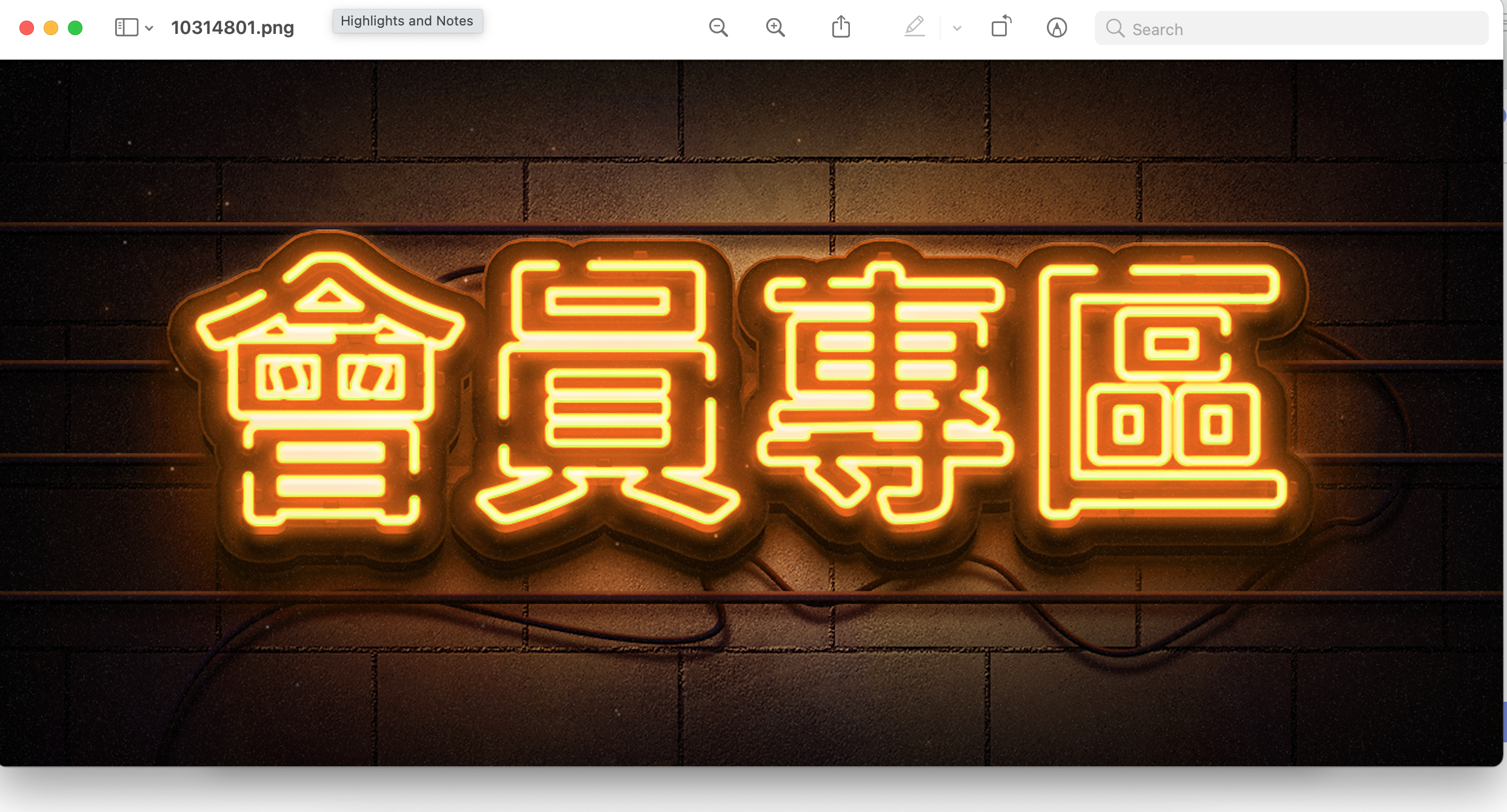Rotate the image left
This screenshot has height=812, width=1507.
point(1001,27)
